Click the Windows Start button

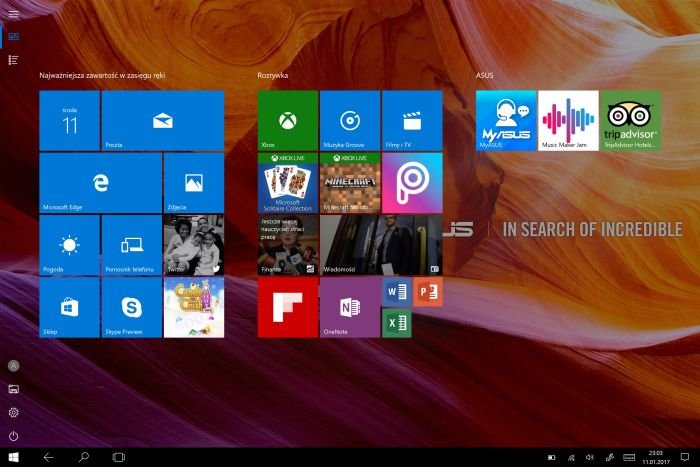[13, 457]
